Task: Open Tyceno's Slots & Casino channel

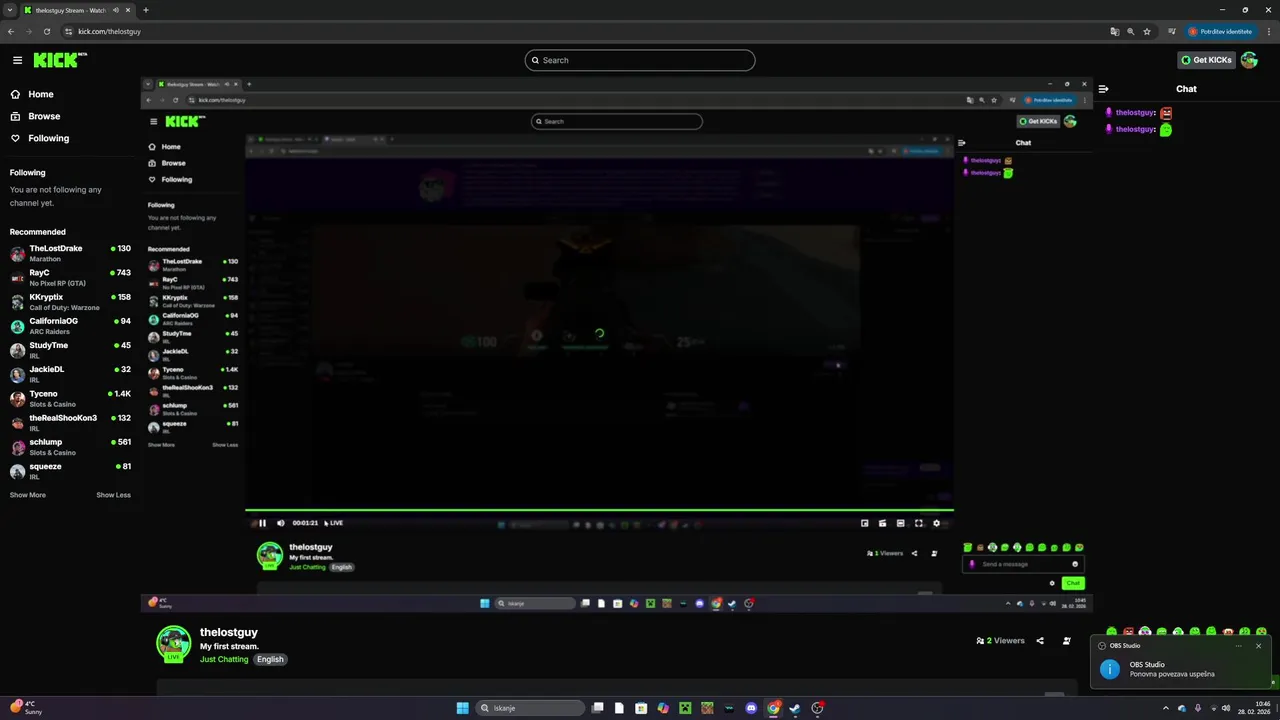Action: [x=70, y=399]
